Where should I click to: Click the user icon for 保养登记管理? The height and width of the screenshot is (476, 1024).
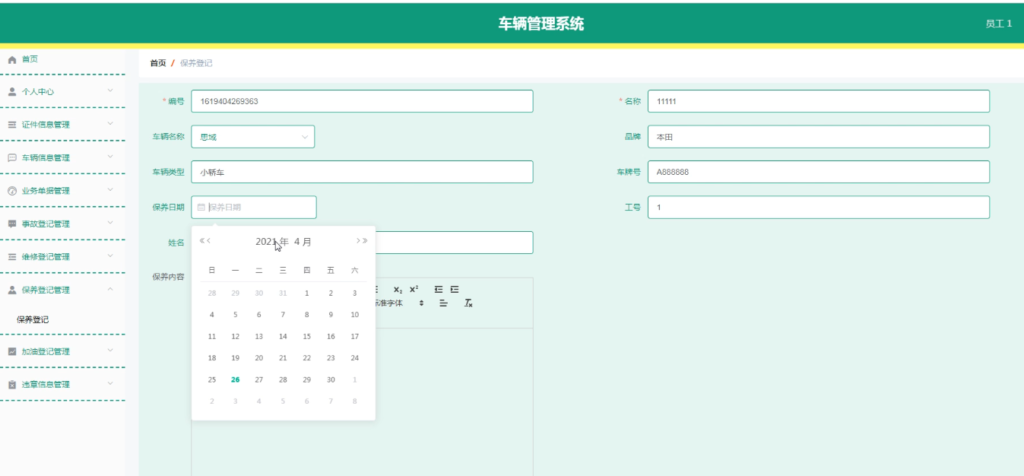(x=12, y=291)
